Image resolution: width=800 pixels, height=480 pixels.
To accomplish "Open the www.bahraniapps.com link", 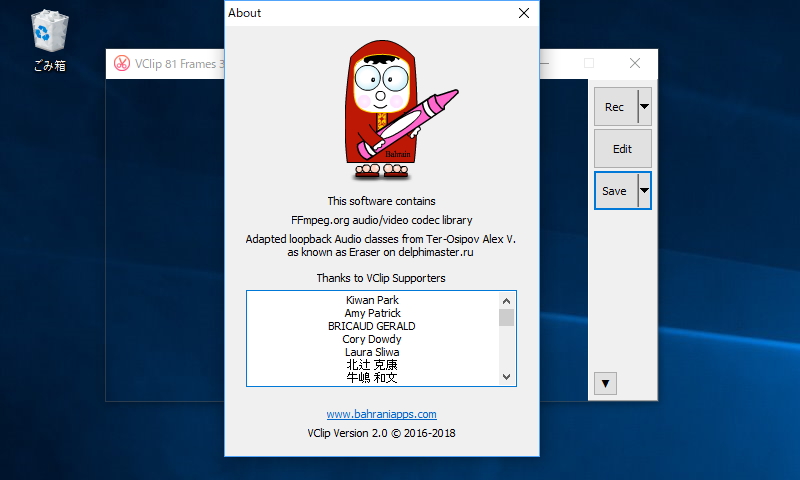I will point(381,414).
